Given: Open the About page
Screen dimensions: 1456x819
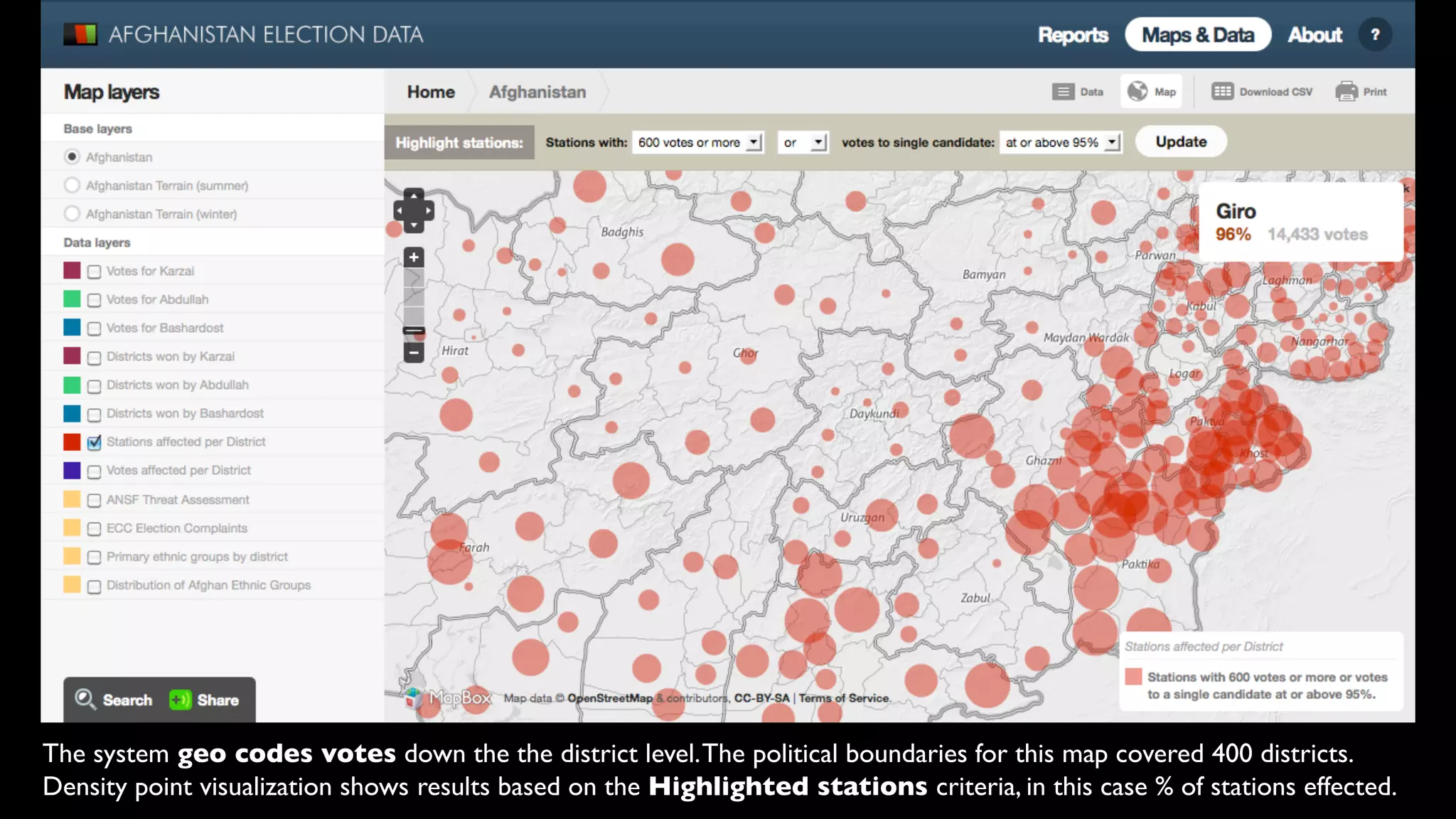Looking at the screenshot, I should click(1315, 35).
